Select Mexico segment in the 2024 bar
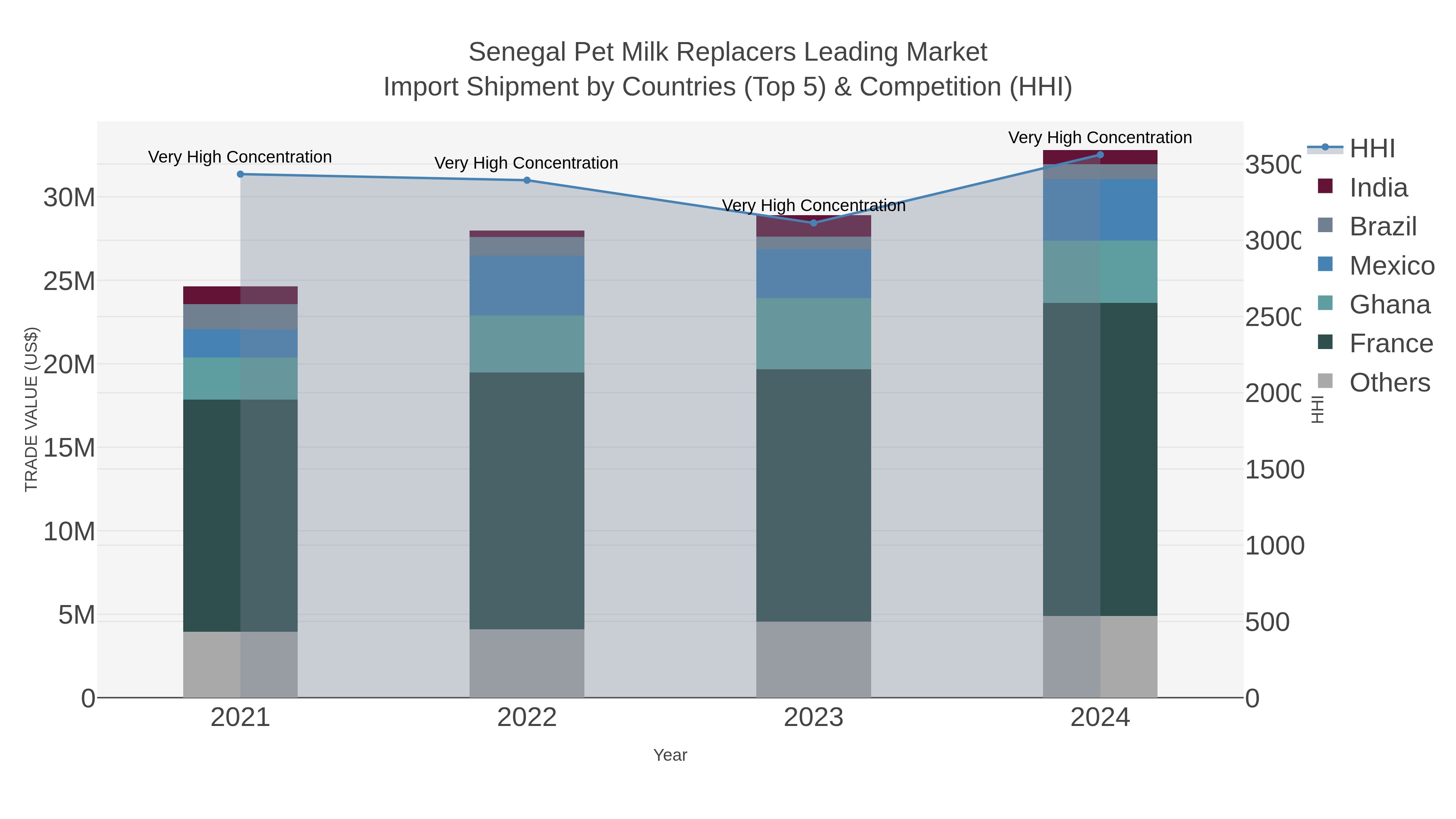 tap(1100, 210)
